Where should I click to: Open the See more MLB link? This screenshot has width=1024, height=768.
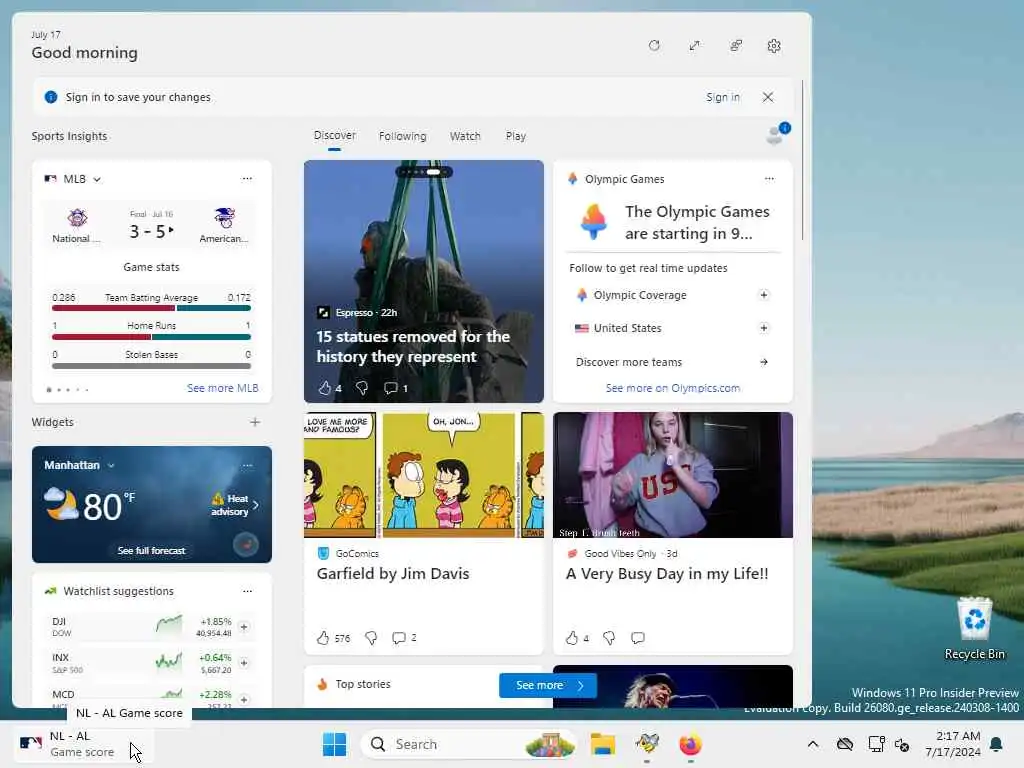[x=223, y=388]
